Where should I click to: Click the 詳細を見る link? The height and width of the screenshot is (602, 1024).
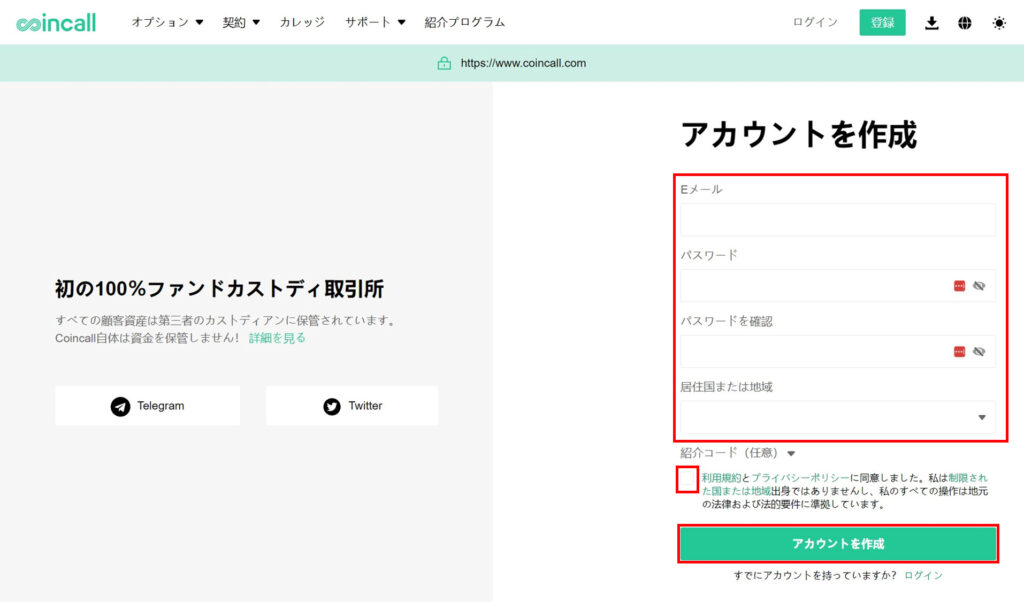[277, 338]
